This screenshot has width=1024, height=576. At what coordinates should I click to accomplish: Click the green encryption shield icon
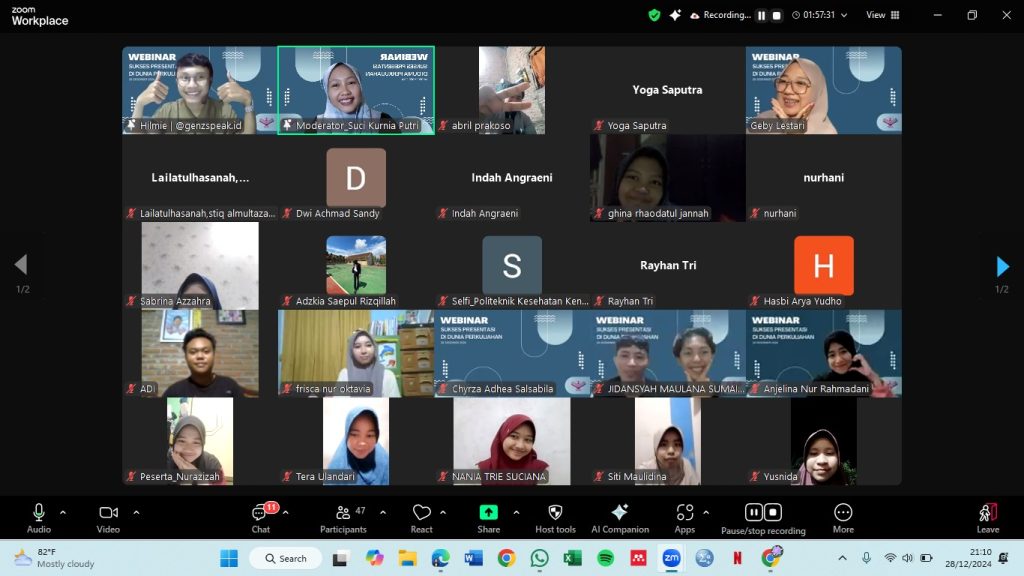tap(654, 15)
